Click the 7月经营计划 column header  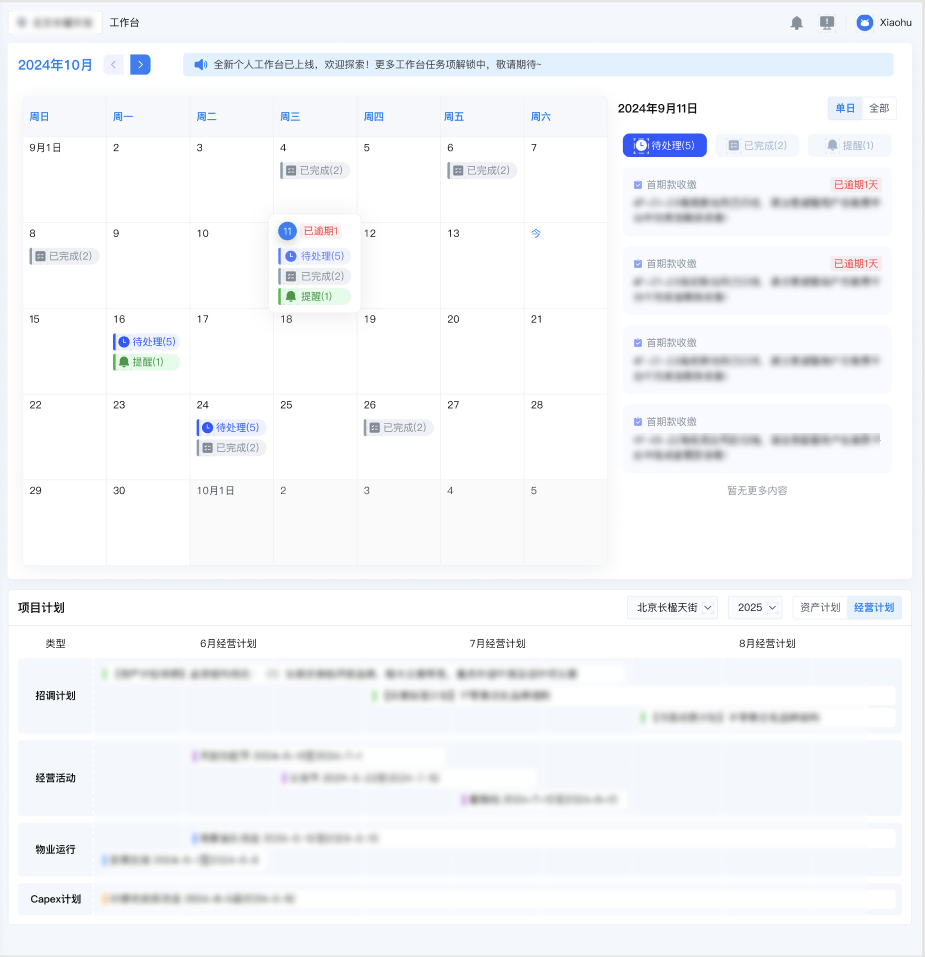(497, 643)
